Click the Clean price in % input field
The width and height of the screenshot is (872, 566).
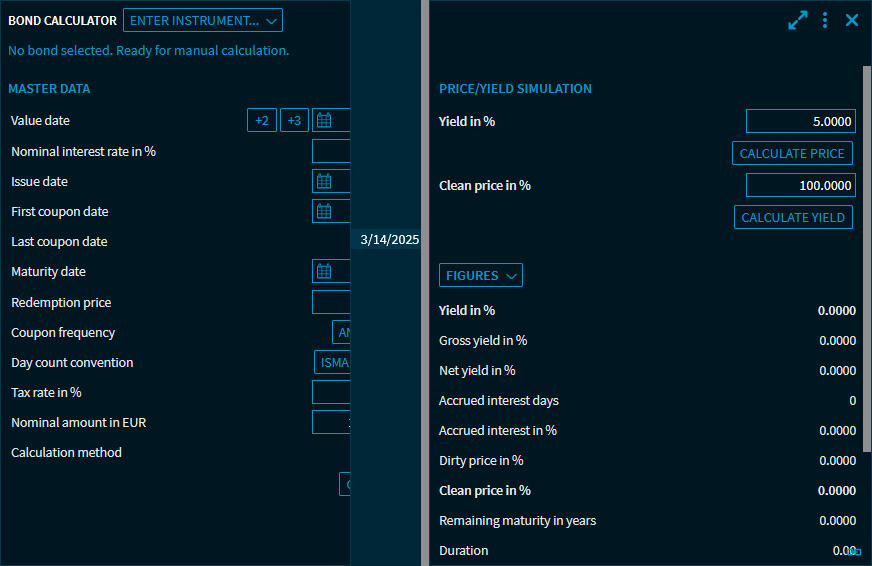tap(800, 185)
